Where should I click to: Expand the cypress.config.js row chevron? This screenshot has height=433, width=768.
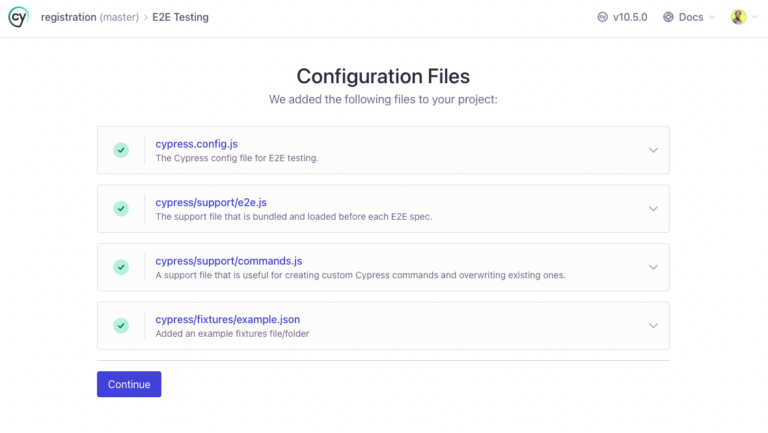pyautogui.click(x=653, y=150)
